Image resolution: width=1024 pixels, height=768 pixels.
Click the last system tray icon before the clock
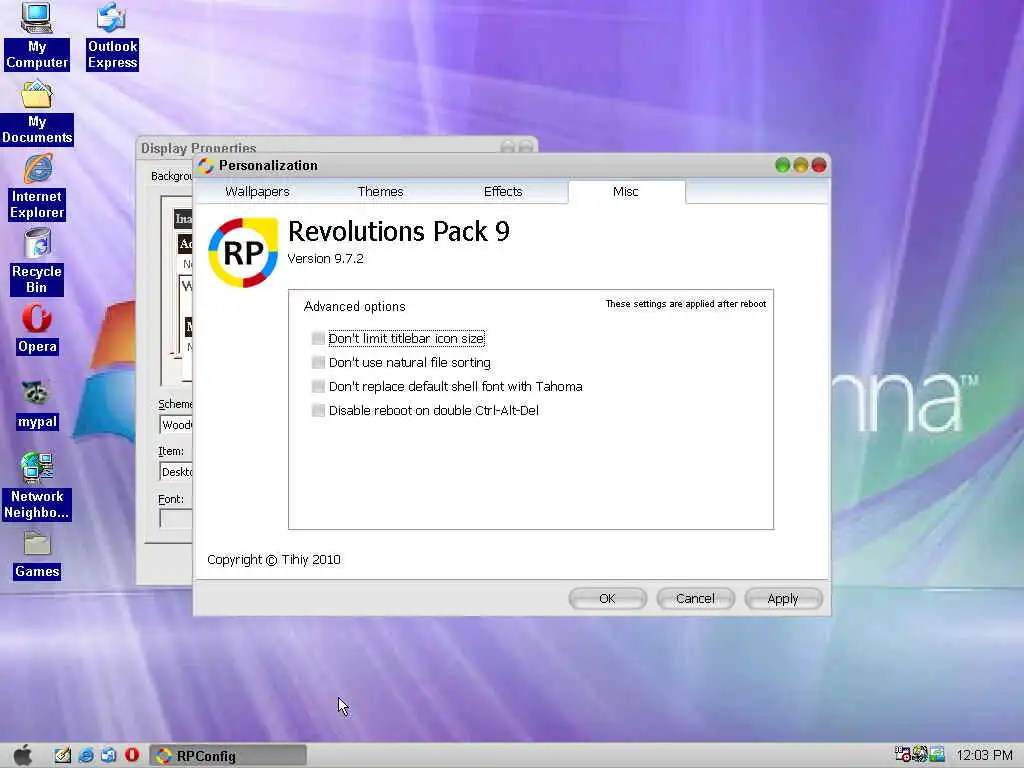click(937, 754)
